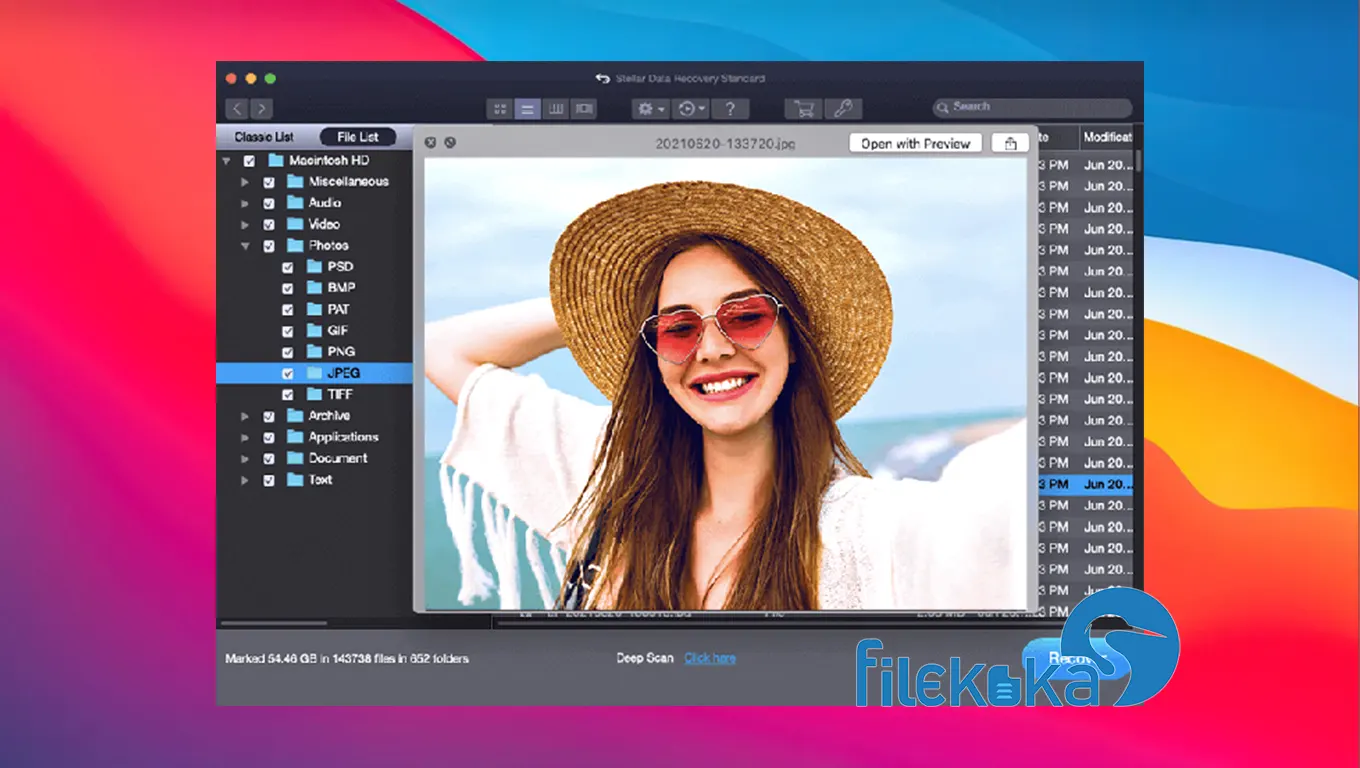
Task: Click the Deep Scan 'Click here' link
Action: [710, 658]
